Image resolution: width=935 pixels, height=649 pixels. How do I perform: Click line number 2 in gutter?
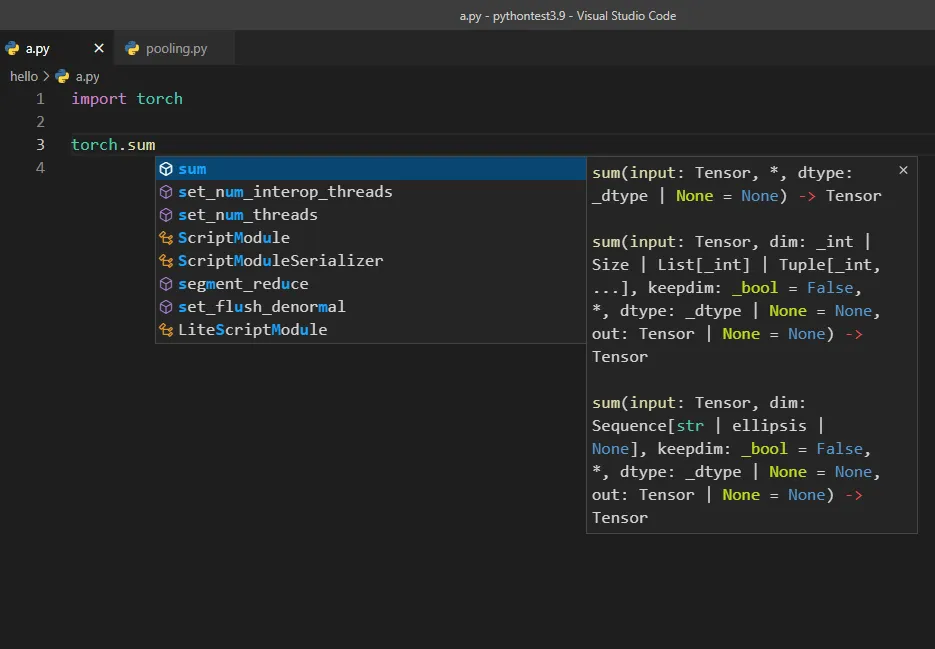(40, 122)
